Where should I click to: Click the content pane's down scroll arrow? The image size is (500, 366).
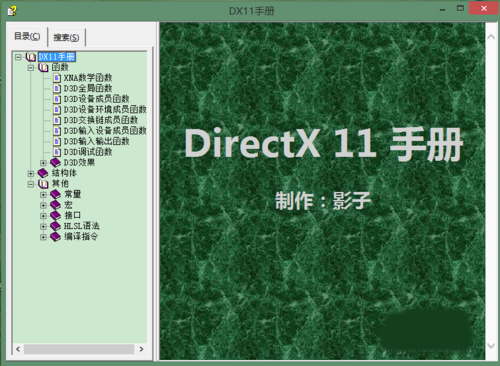[491, 345]
